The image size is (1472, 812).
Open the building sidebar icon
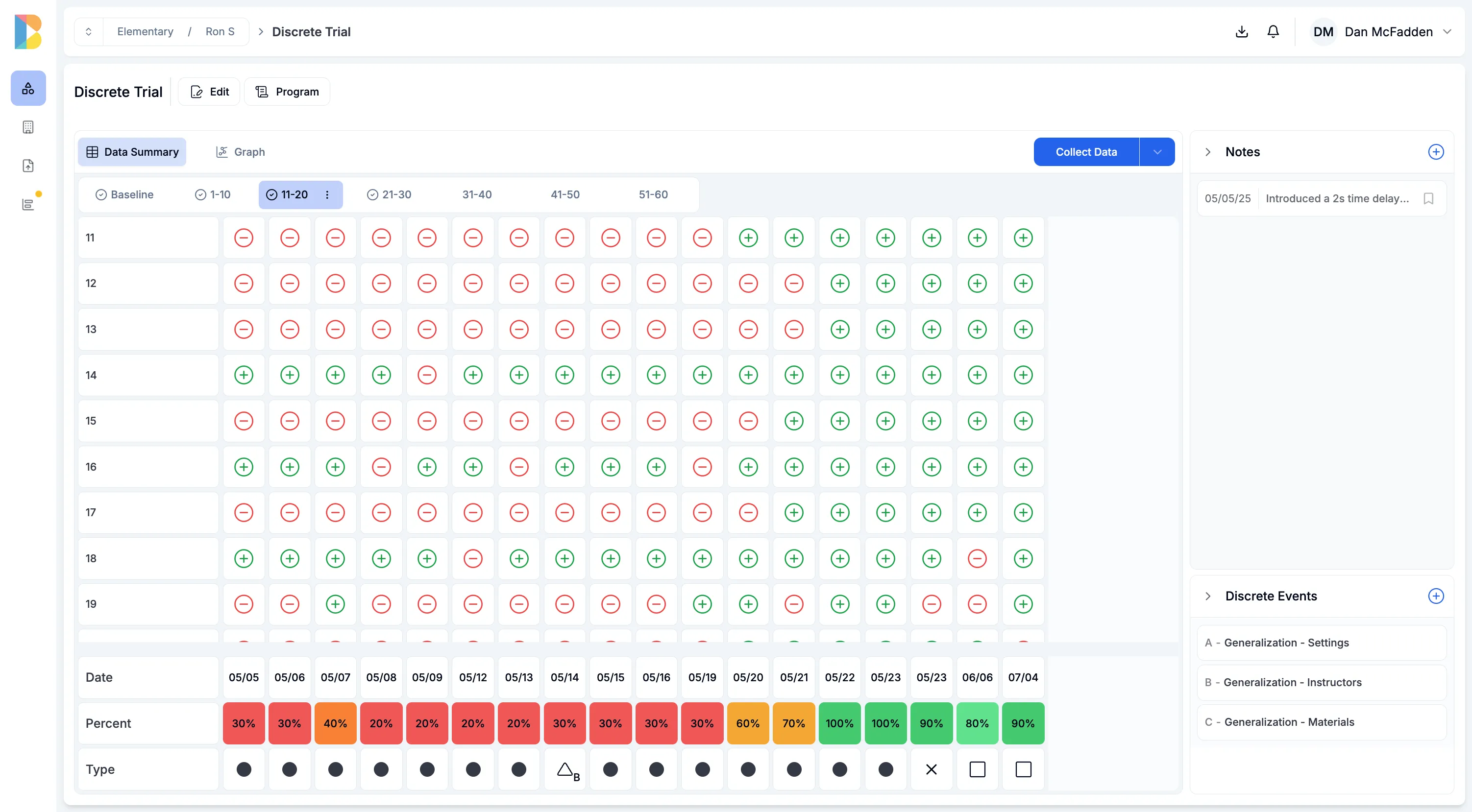28,127
